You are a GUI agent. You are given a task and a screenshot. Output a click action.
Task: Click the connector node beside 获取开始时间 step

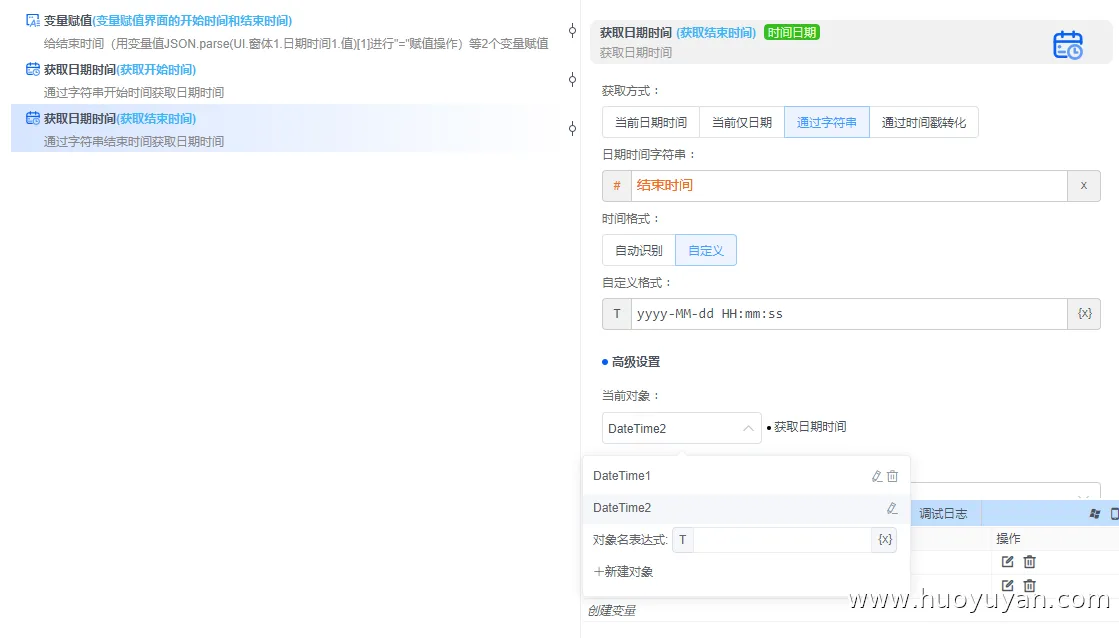[572, 79]
